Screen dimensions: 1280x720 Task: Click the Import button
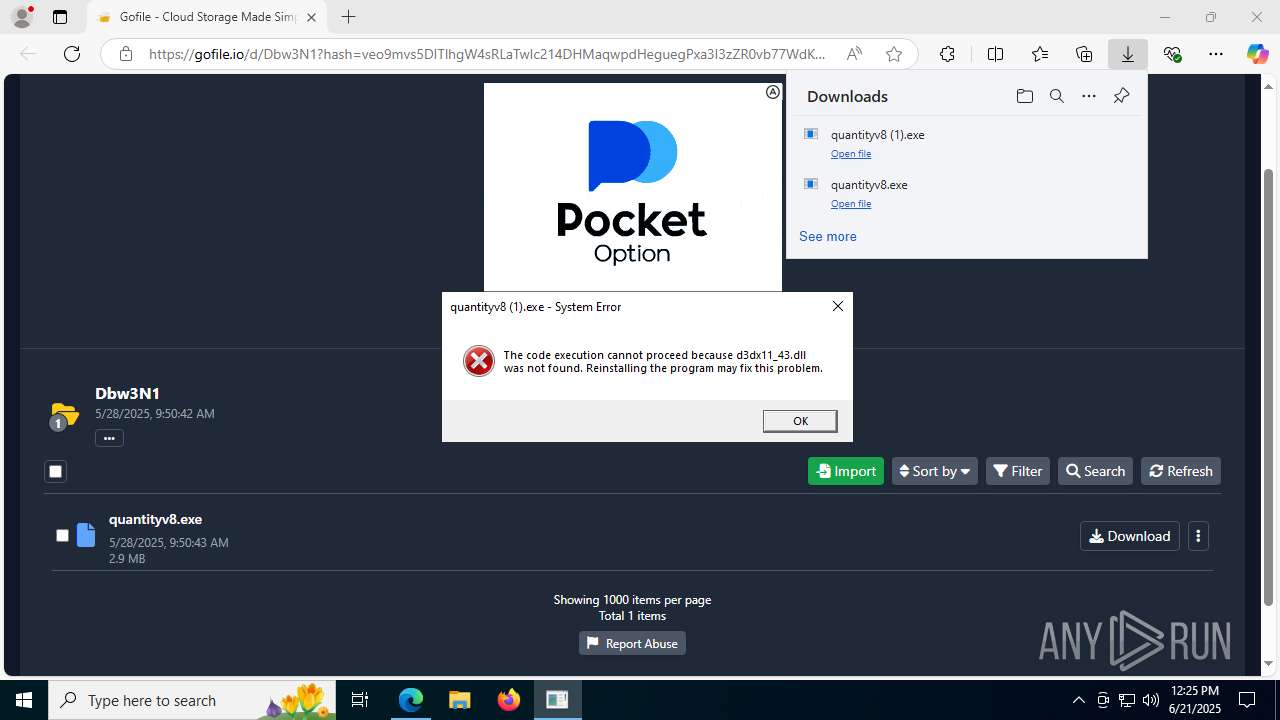[846, 471]
